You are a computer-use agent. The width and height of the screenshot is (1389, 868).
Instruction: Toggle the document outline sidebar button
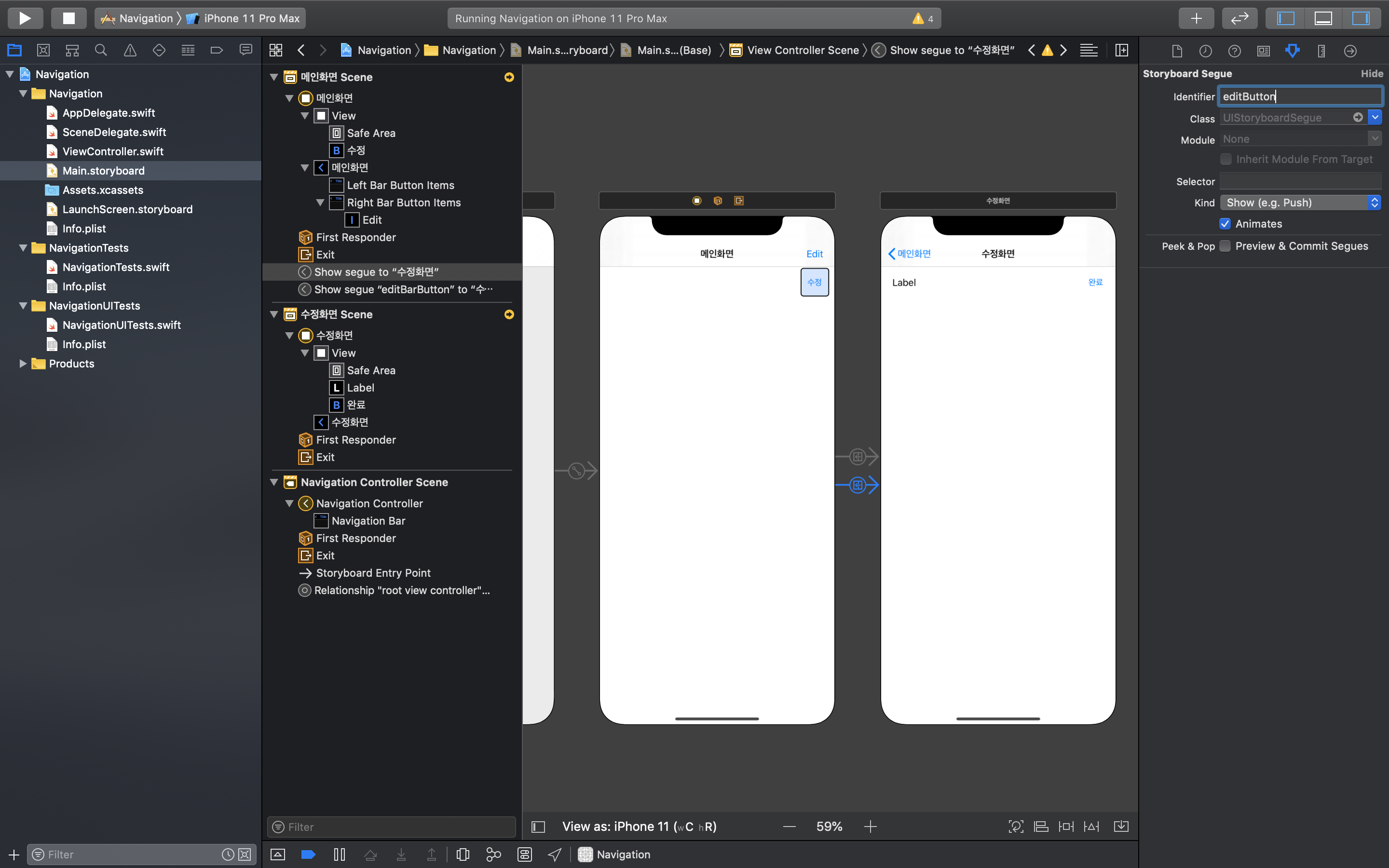(x=538, y=827)
